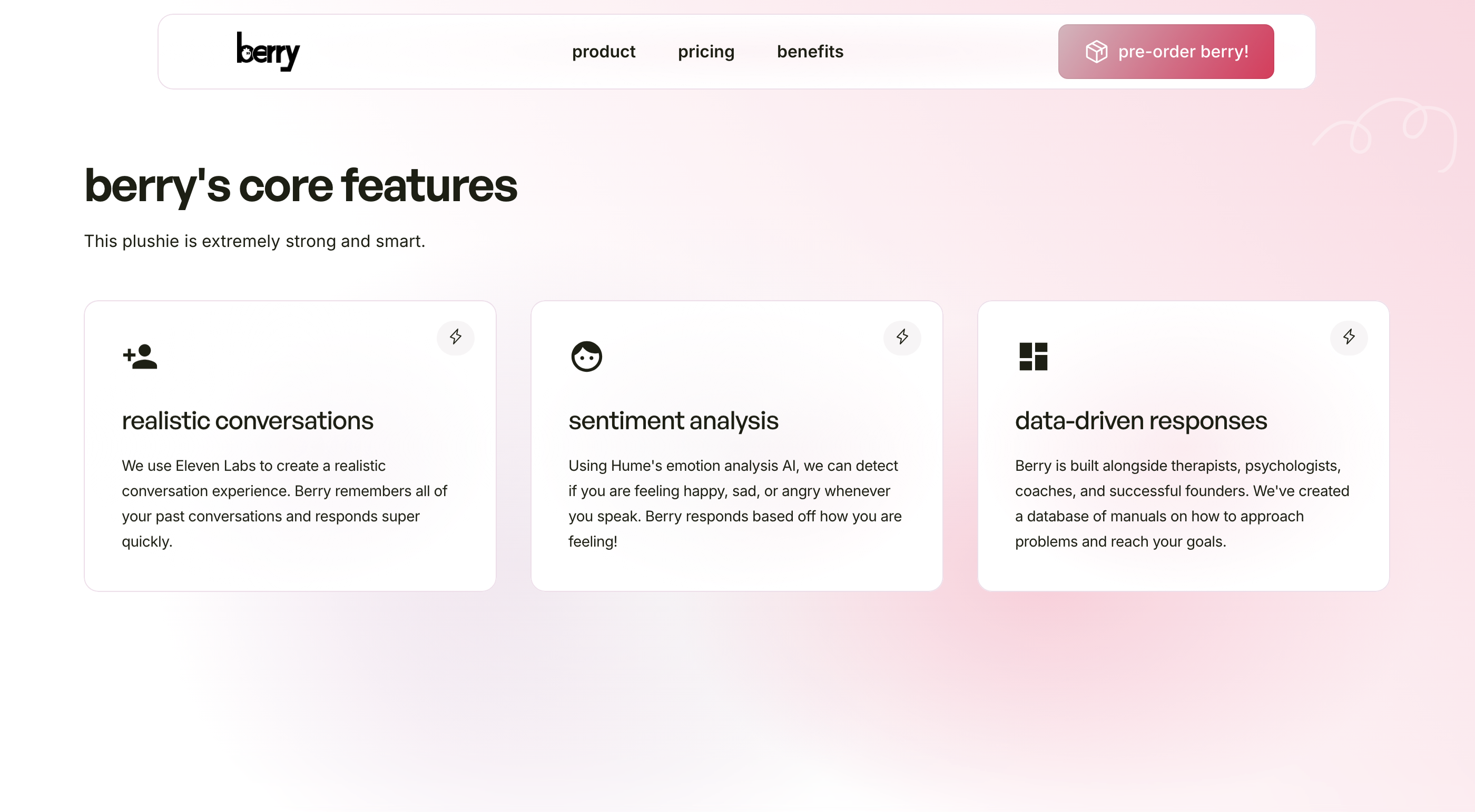The width and height of the screenshot is (1475, 812).
Task: Click the Hume's emotion analysis description text
Action: pyautogui.click(x=735, y=503)
